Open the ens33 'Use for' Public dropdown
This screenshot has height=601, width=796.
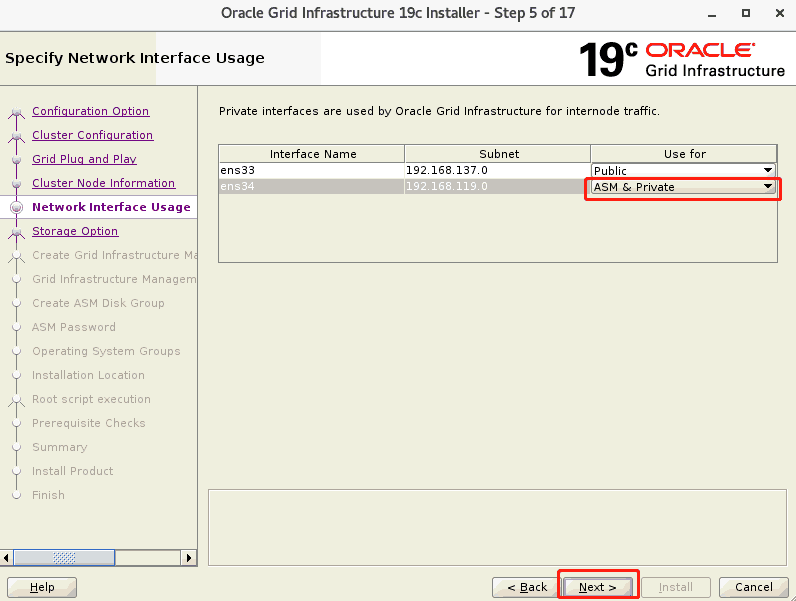pos(683,171)
